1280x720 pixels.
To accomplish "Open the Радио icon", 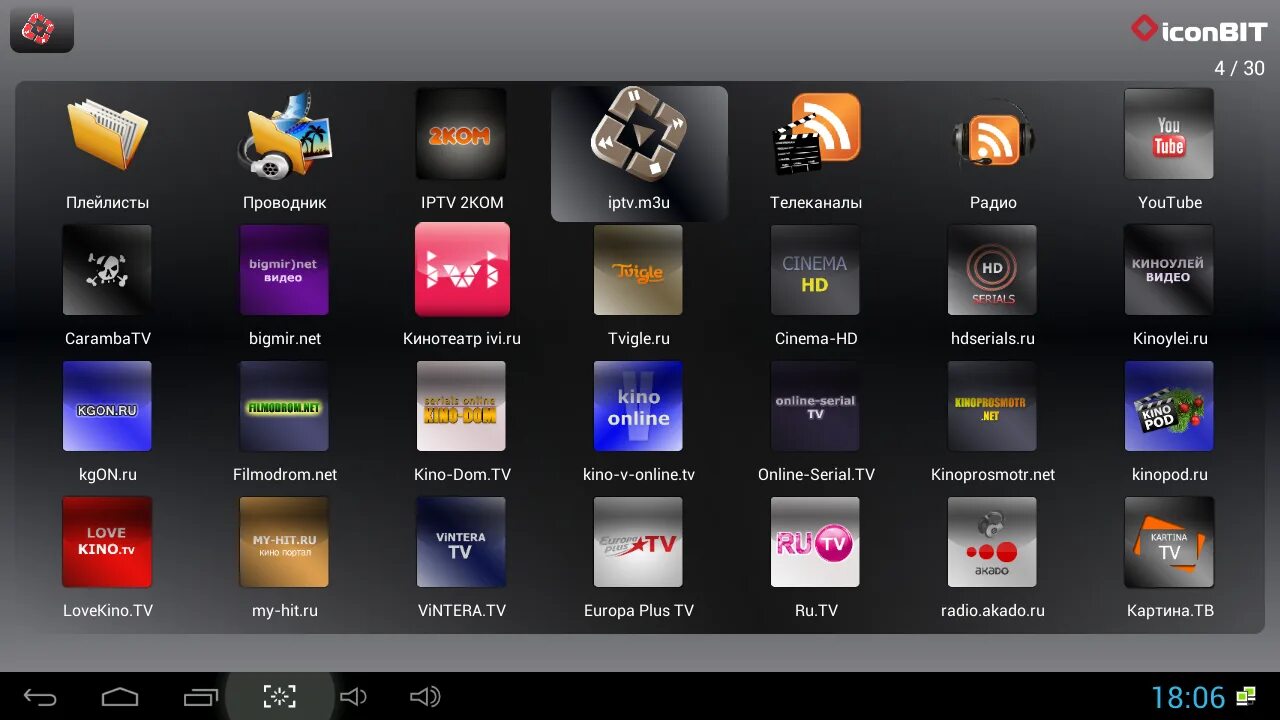I will 993,134.
